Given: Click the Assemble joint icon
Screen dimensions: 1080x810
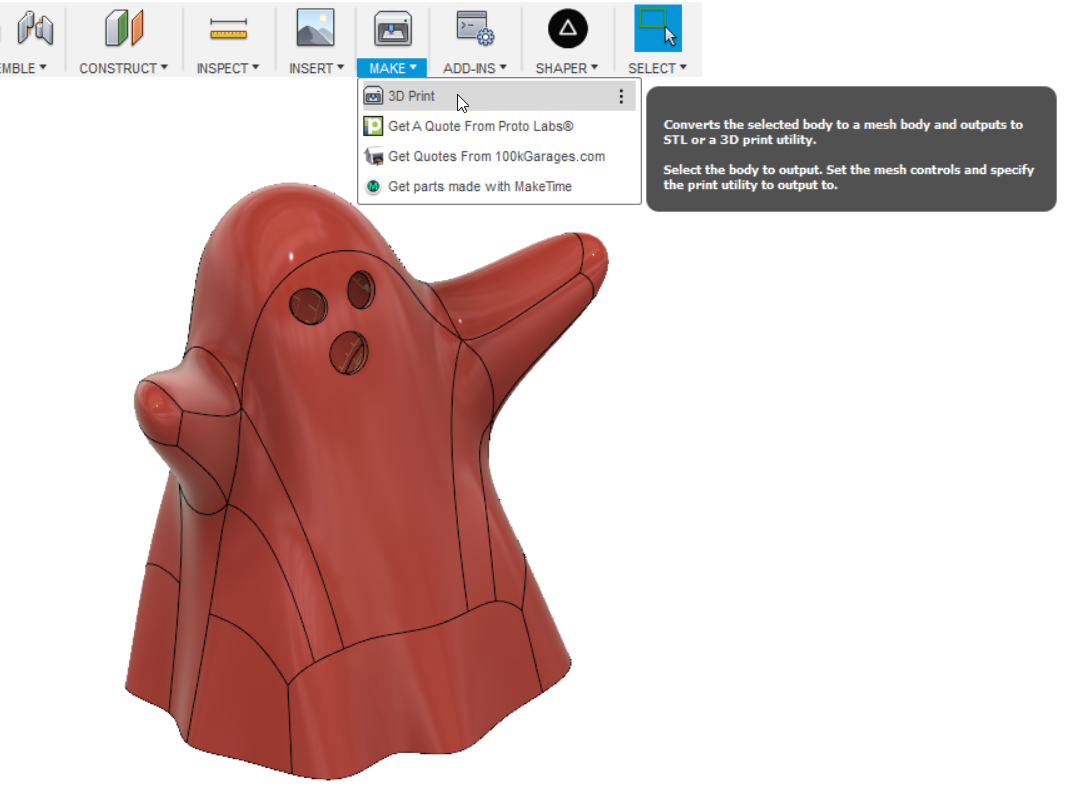Looking at the screenshot, I should pos(35,29).
